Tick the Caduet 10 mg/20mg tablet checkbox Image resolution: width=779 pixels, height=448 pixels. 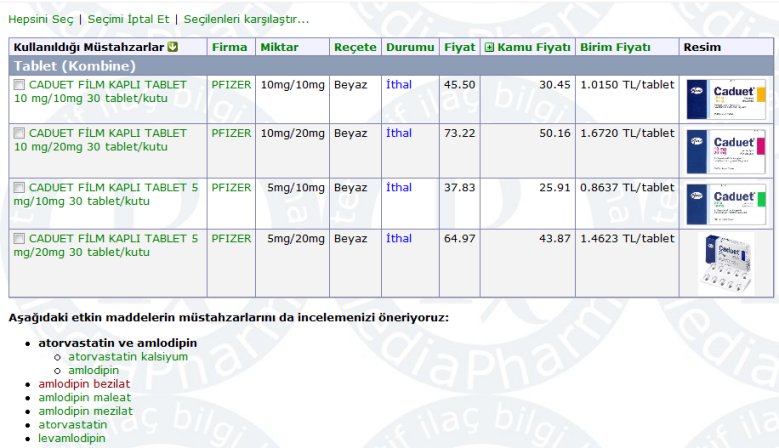tap(19, 133)
